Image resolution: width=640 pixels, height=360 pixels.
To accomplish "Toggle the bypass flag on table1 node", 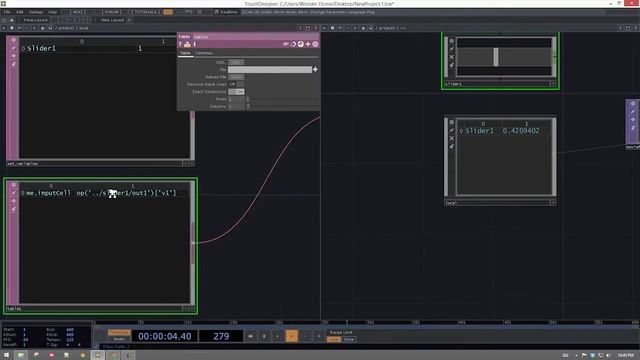I will click(13, 193).
